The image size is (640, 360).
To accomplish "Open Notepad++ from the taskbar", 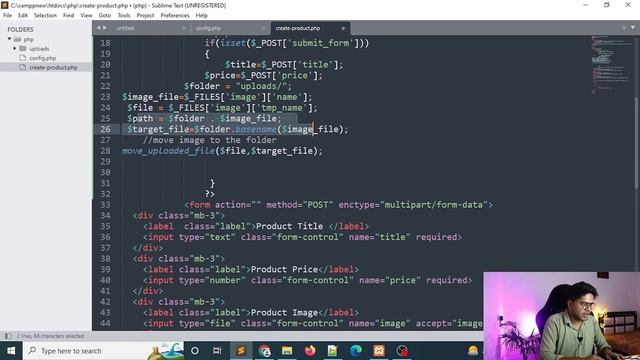I will click(x=333, y=351).
